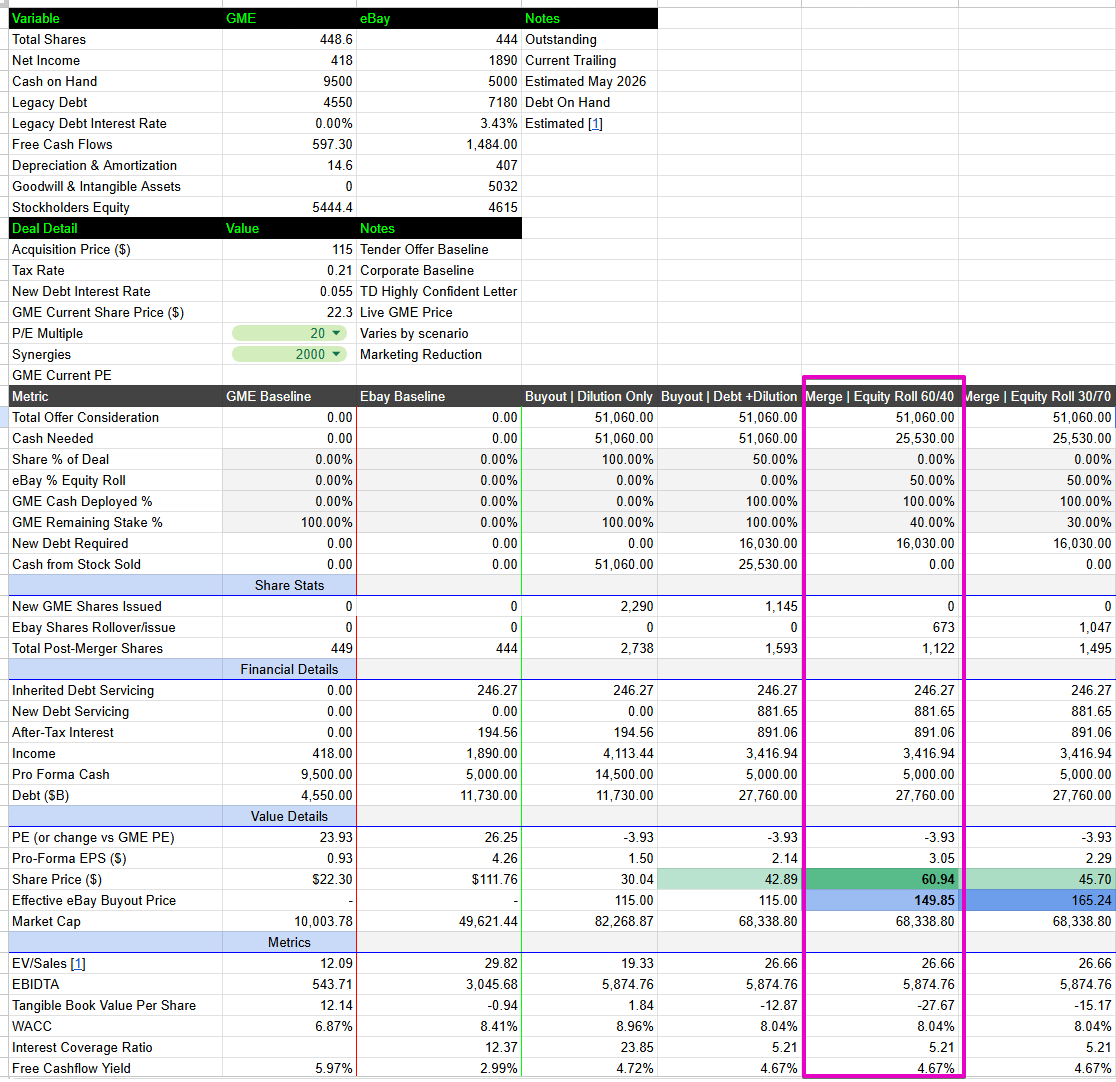Image resolution: width=1116 pixels, height=1082 pixels.
Task: Select the Interest Coverage Ratio value 12.37
Action: [438, 1047]
